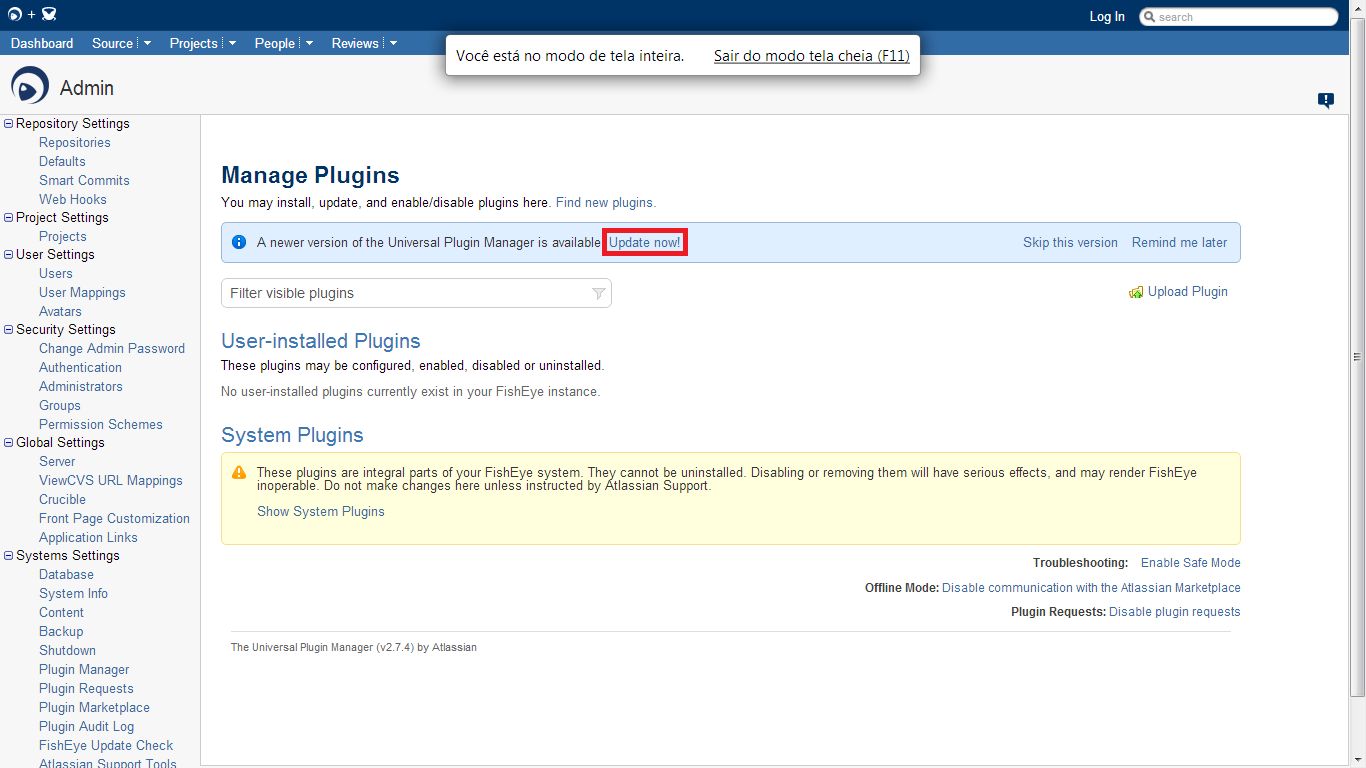Open Smart Commits in sidebar
Screen dimensions: 1366x768
pos(84,181)
